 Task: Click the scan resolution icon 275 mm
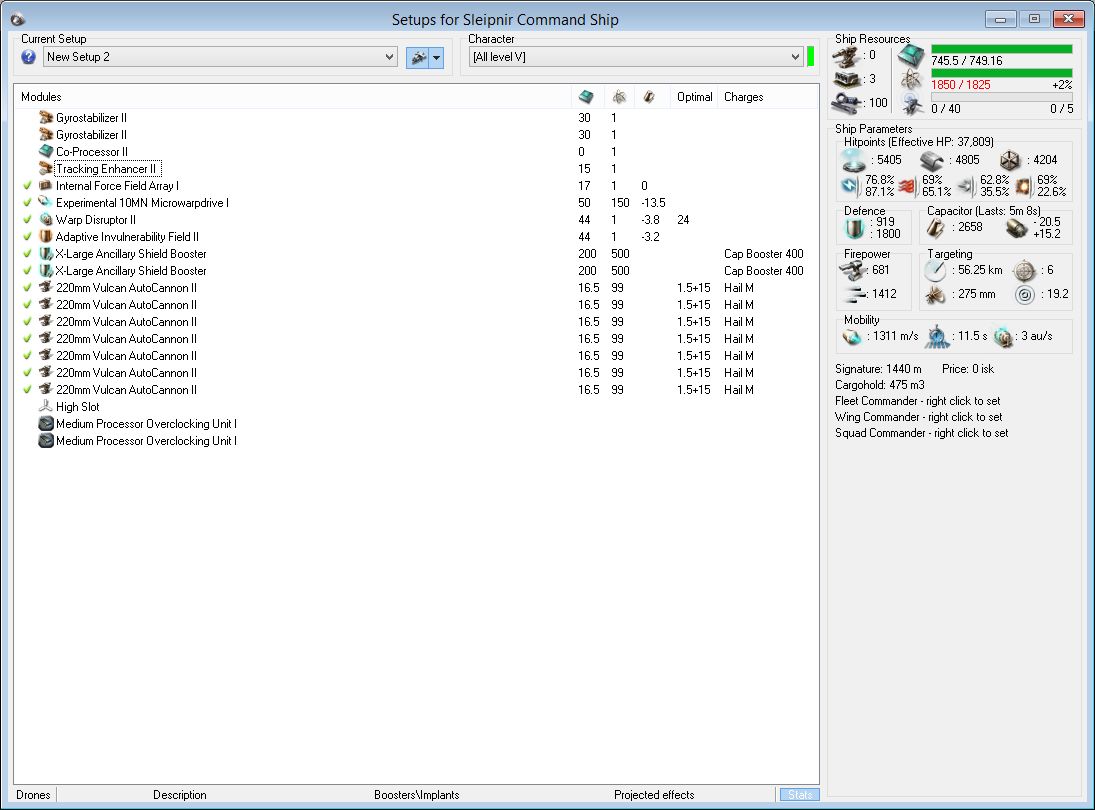click(935, 295)
